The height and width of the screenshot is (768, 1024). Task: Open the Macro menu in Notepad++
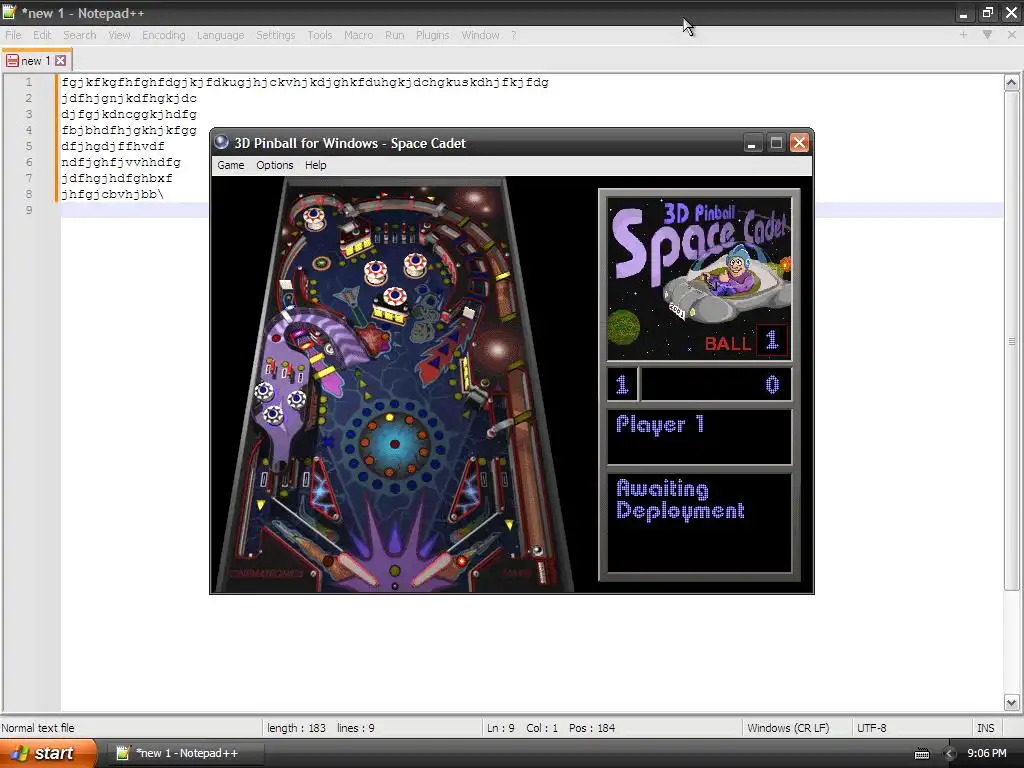click(x=358, y=35)
